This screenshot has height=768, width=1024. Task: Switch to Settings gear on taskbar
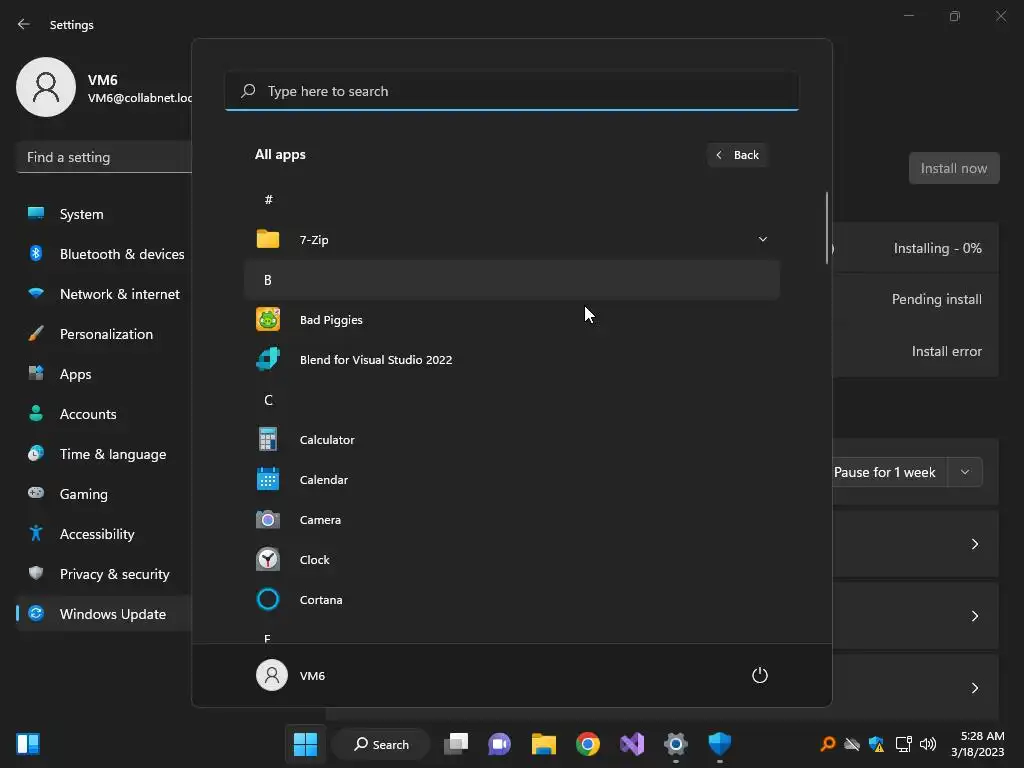[676, 744]
